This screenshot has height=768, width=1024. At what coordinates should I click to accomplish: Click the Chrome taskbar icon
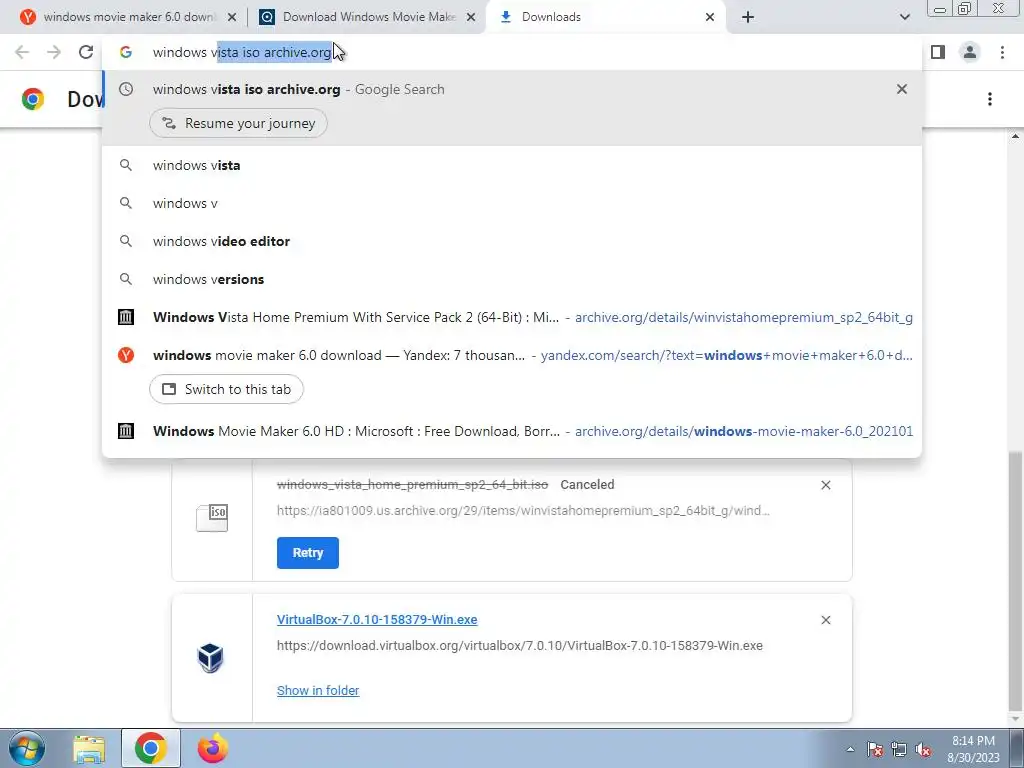click(151, 748)
